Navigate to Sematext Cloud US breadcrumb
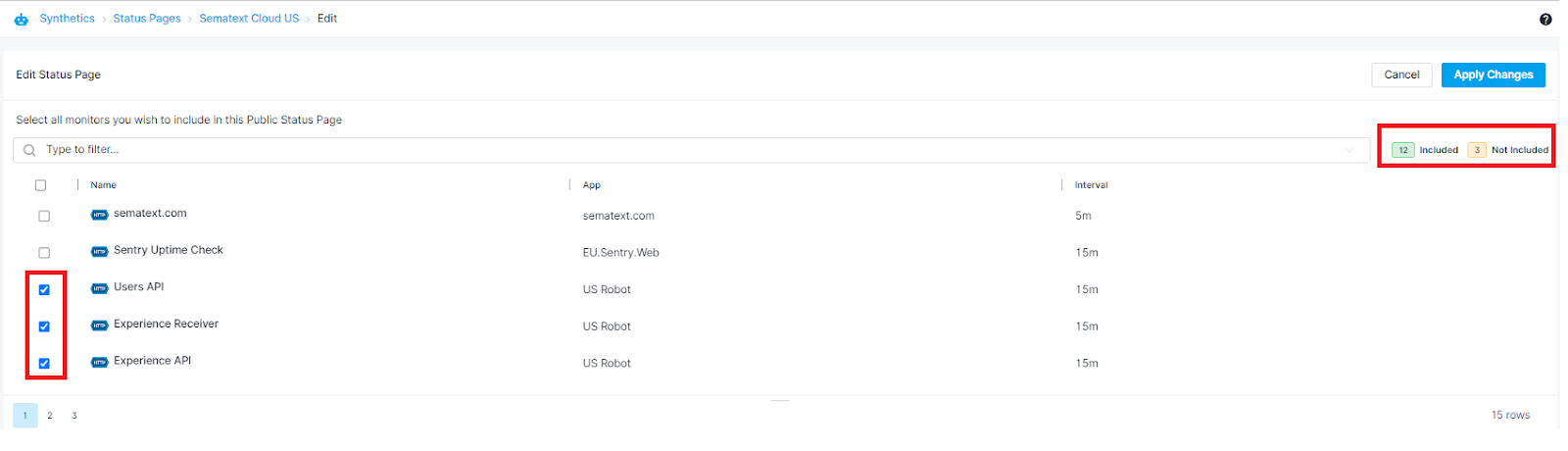The width and height of the screenshot is (1568, 451). coord(249,19)
